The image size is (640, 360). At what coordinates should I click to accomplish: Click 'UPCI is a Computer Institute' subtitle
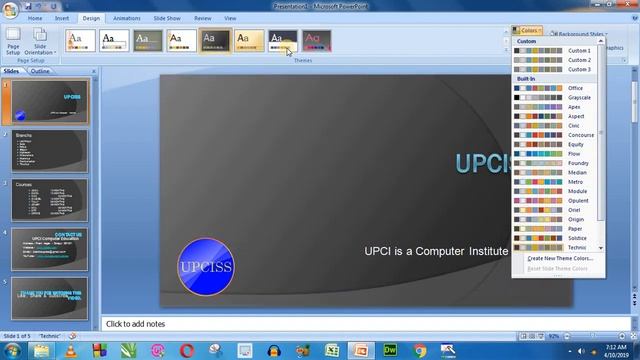(x=436, y=251)
